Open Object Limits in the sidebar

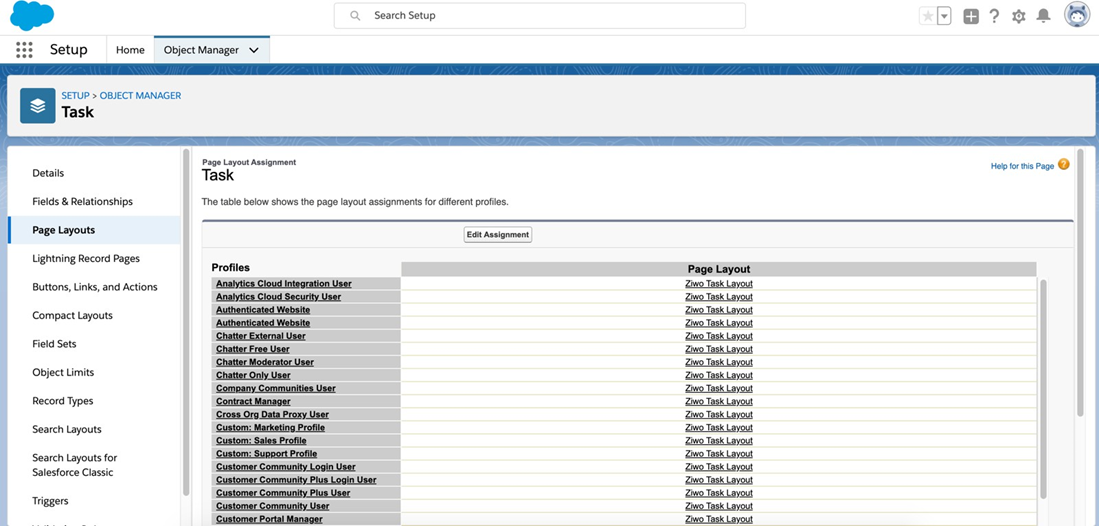point(63,372)
